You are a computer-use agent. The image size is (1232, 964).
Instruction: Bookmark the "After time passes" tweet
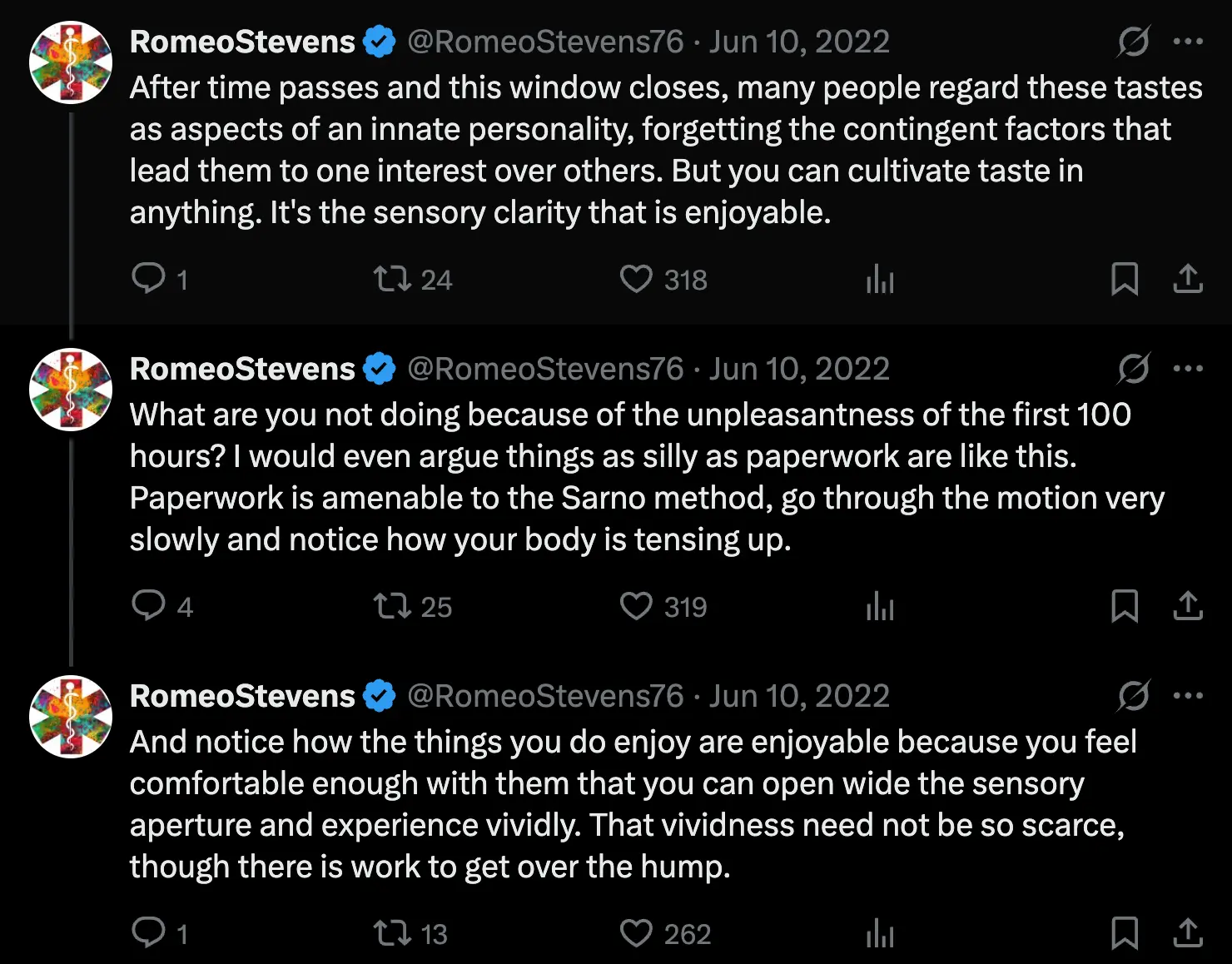pos(1125,279)
